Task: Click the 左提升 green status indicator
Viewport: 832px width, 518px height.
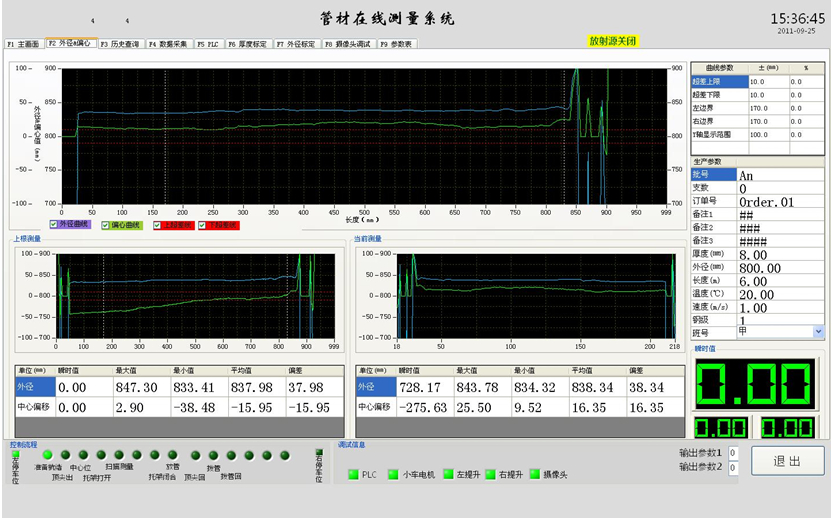Action: coord(448,474)
